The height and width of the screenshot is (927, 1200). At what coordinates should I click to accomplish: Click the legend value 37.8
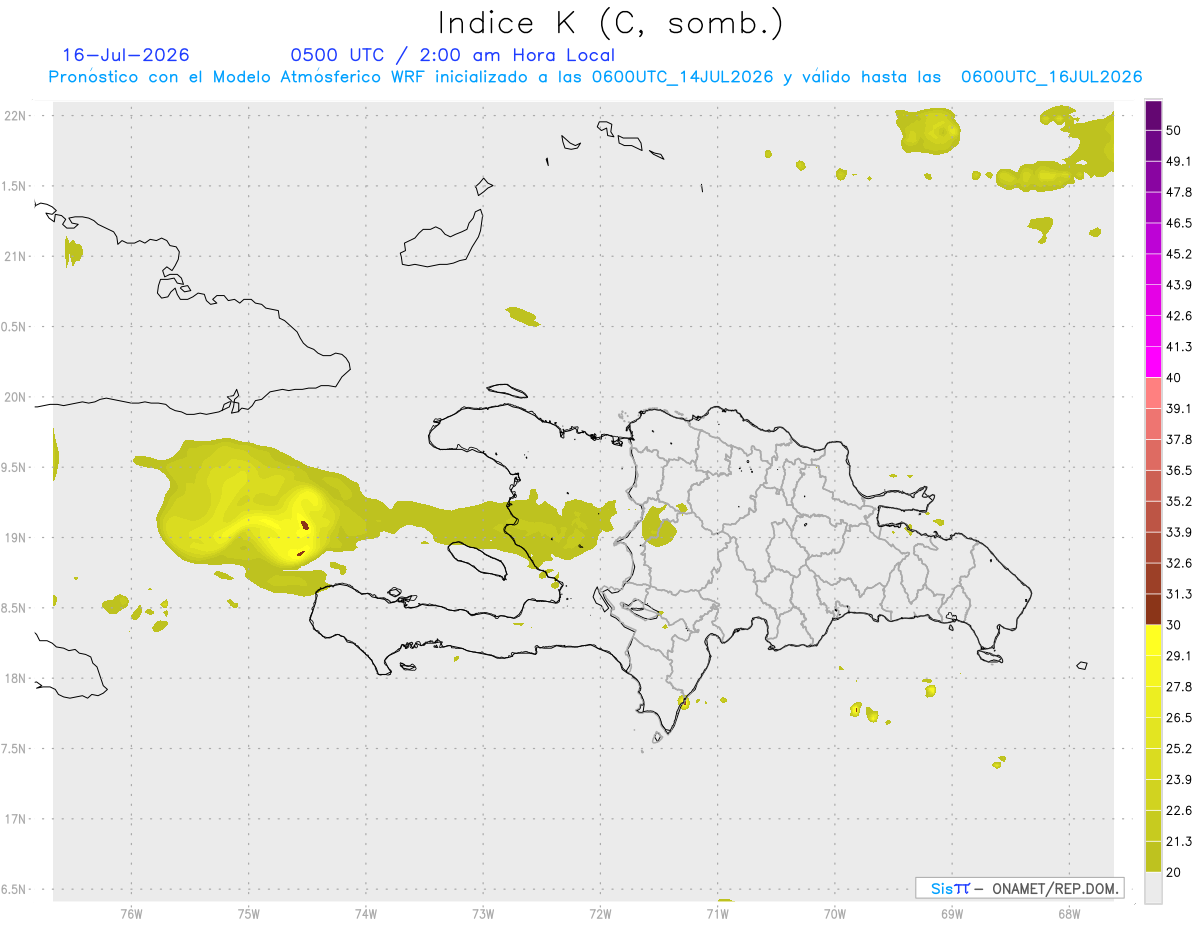[1179, 440]
